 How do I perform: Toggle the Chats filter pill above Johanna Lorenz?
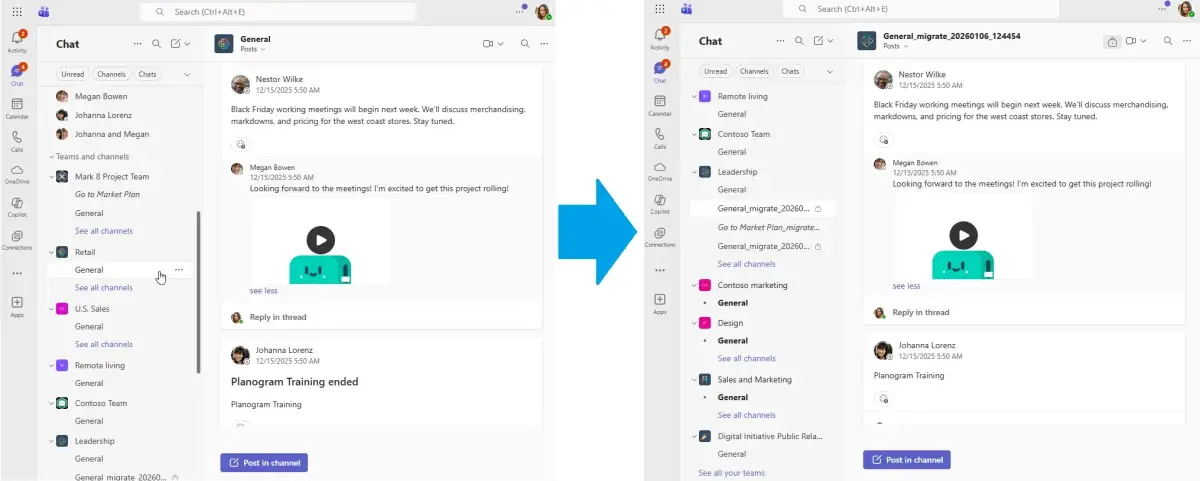coord(147,74)
